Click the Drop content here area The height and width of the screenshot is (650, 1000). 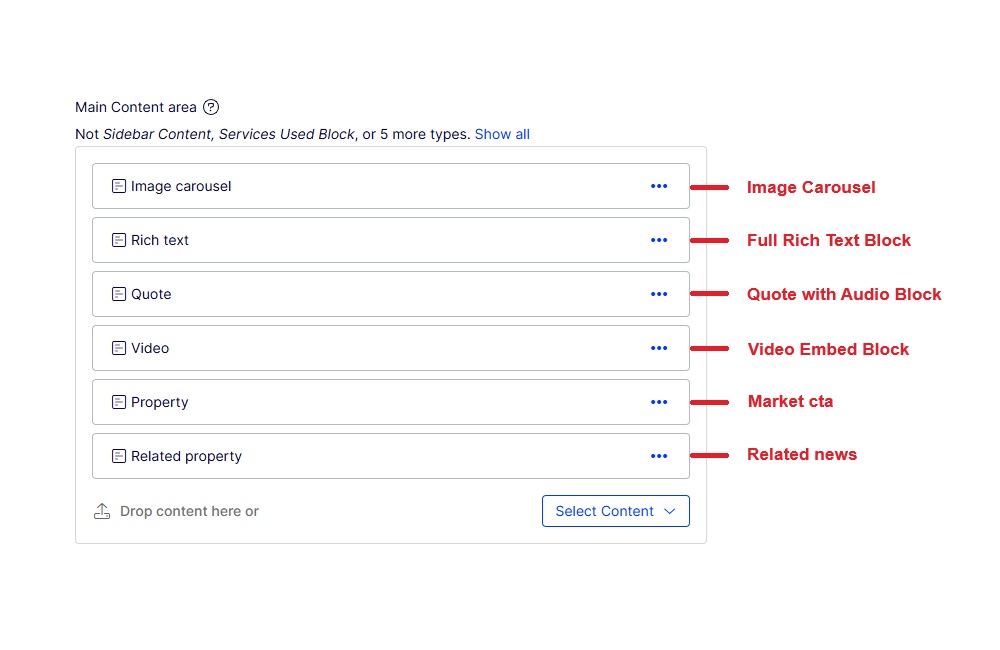coord(189,512)
